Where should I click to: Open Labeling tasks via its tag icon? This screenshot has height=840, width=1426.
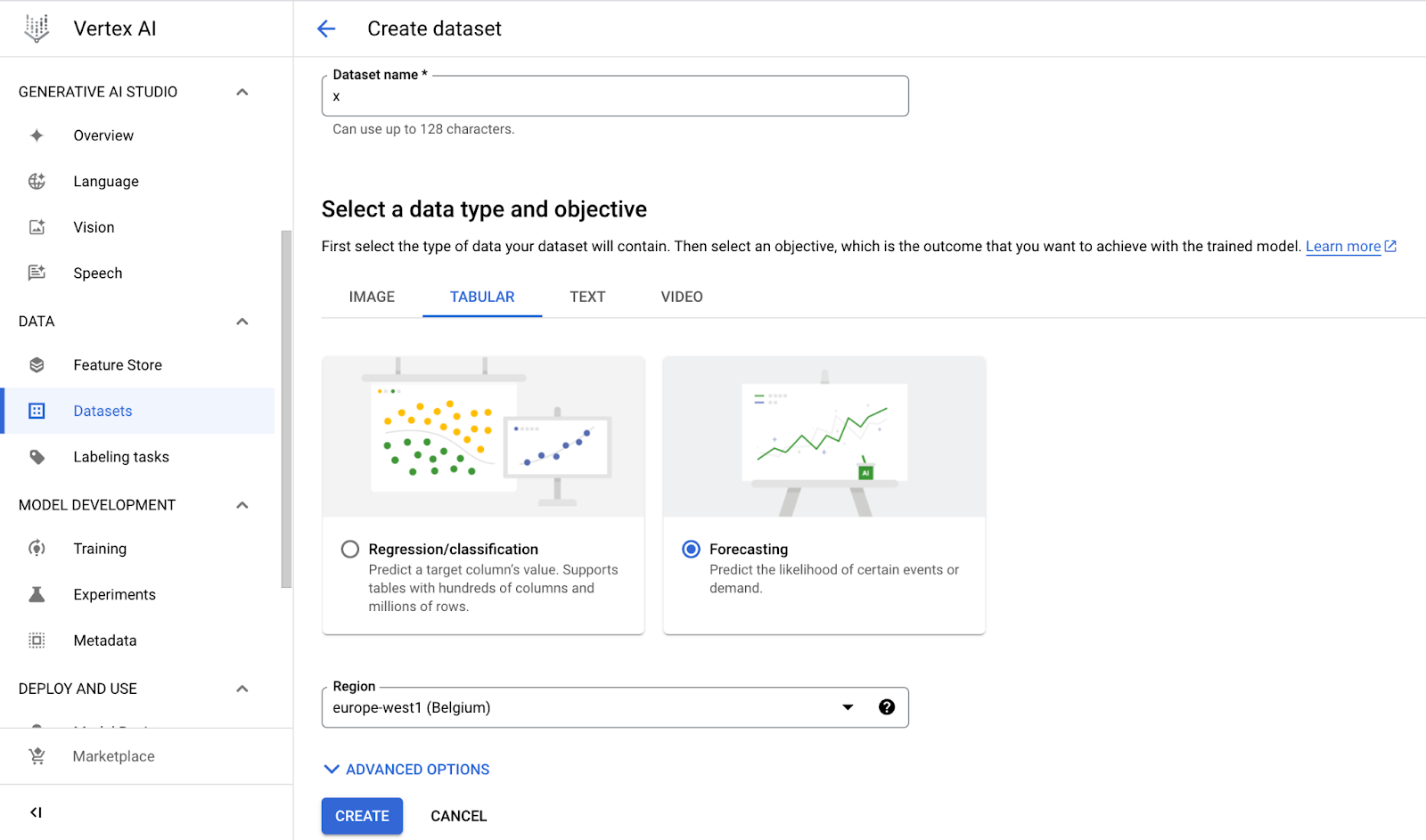tap(37, 456)
